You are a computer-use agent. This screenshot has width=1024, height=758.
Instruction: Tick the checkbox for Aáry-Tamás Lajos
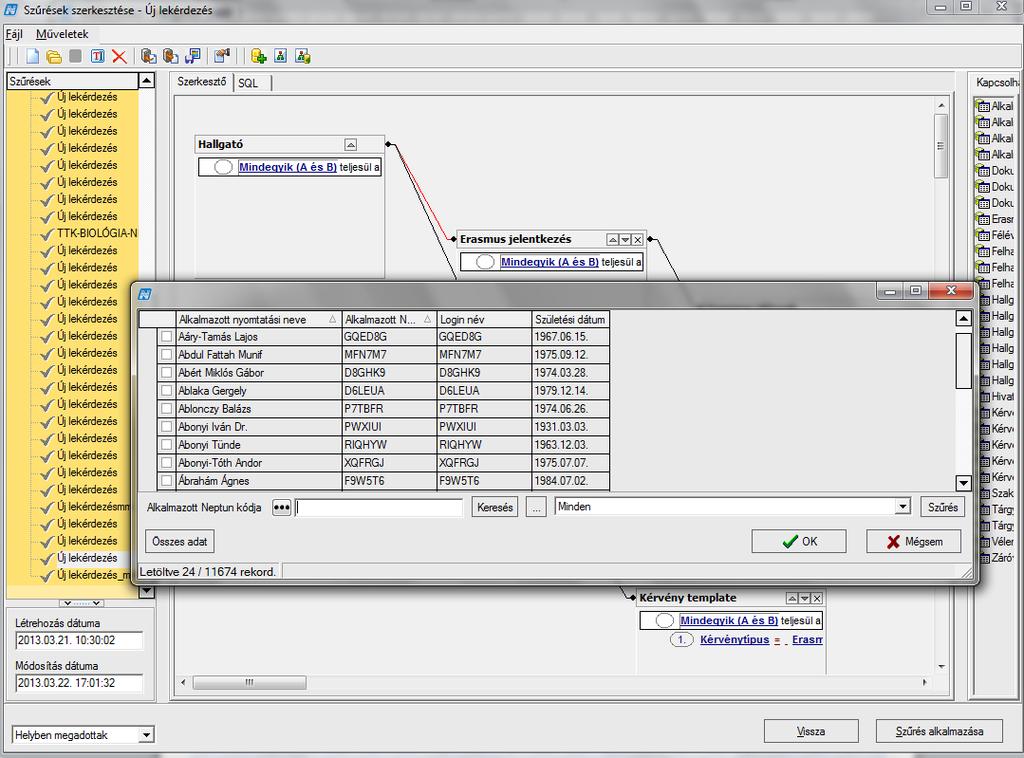[x=167, y=337]
